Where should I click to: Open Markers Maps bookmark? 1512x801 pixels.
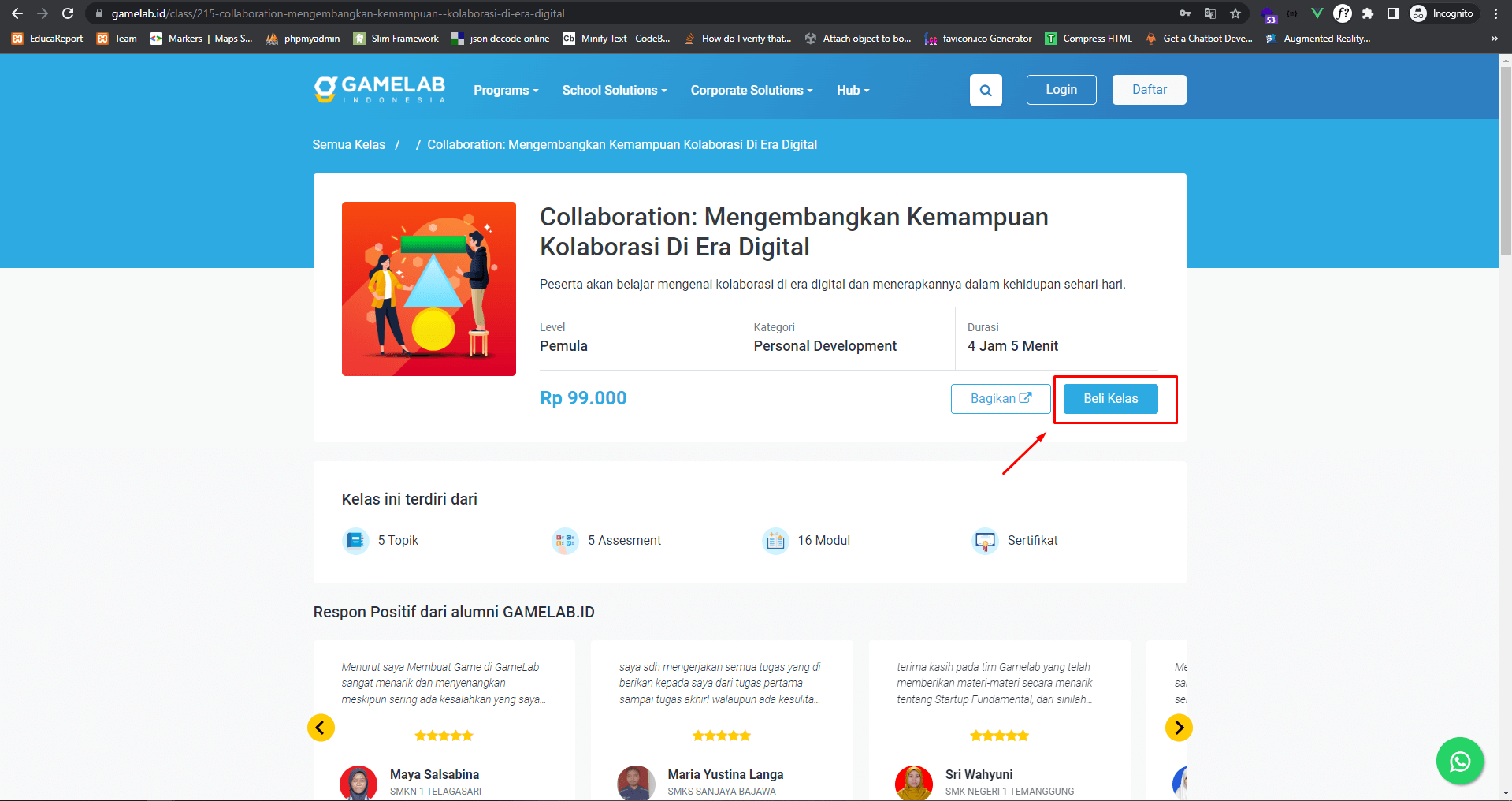click(202, 39)
